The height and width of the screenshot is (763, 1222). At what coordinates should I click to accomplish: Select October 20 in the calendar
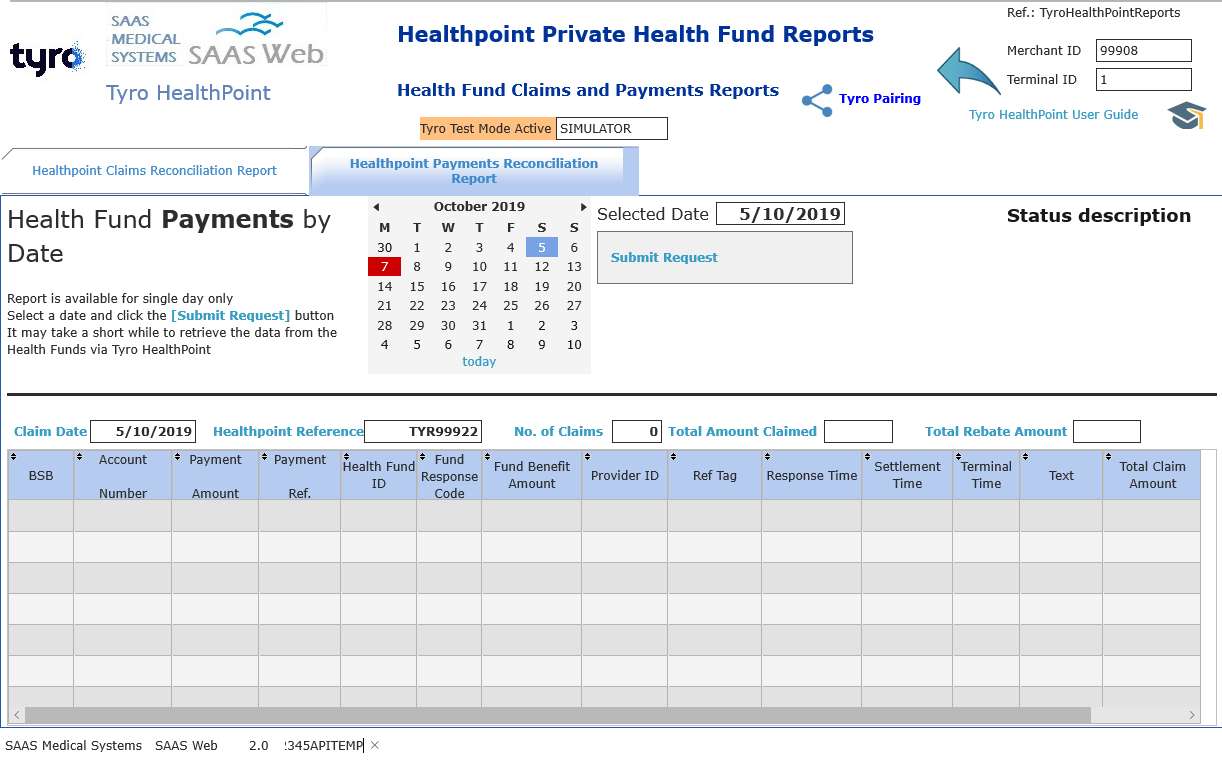click(574, 287)
